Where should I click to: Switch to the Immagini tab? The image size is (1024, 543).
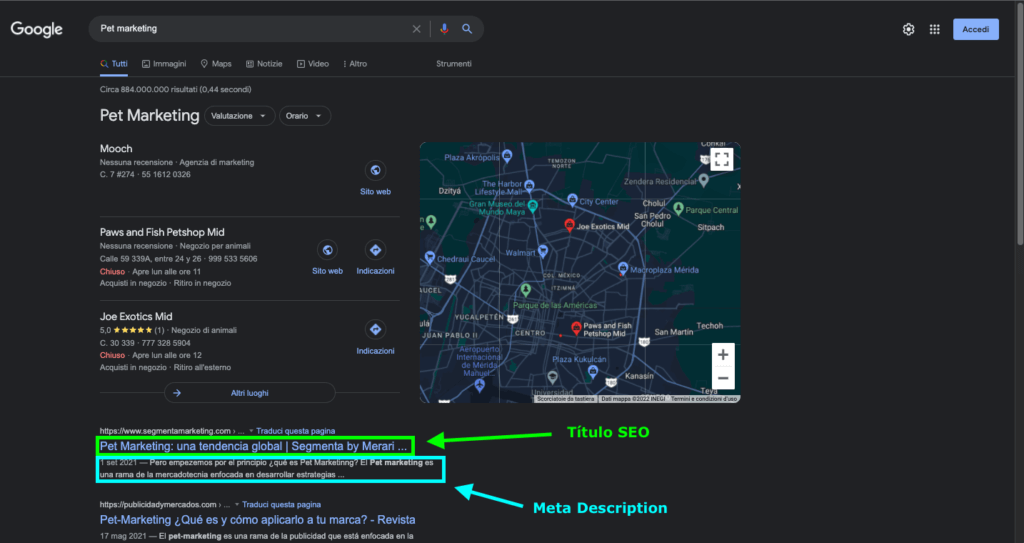[164, 64]
